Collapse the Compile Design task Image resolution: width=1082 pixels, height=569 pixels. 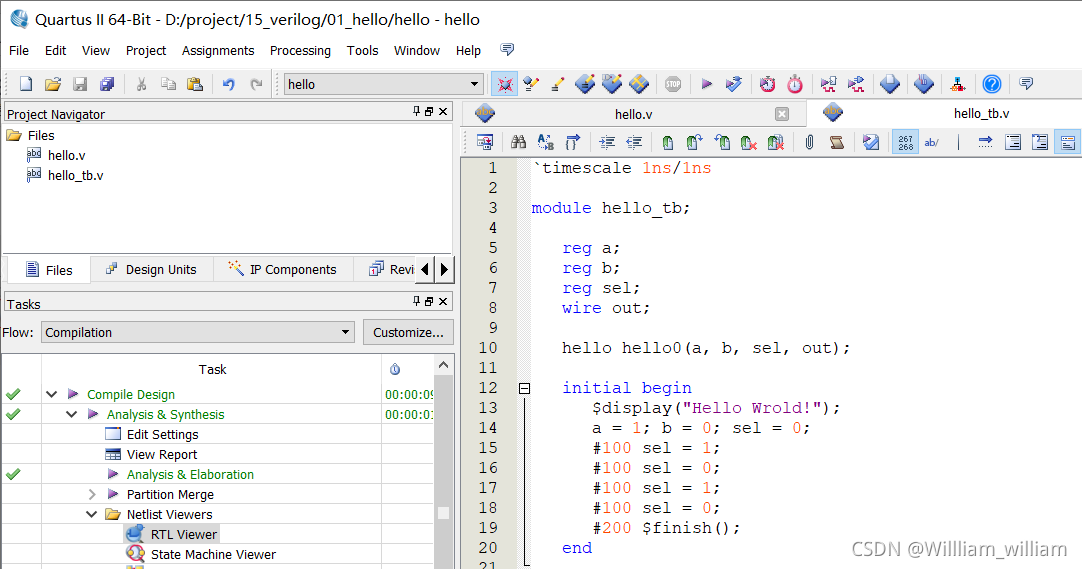[51, 395]
